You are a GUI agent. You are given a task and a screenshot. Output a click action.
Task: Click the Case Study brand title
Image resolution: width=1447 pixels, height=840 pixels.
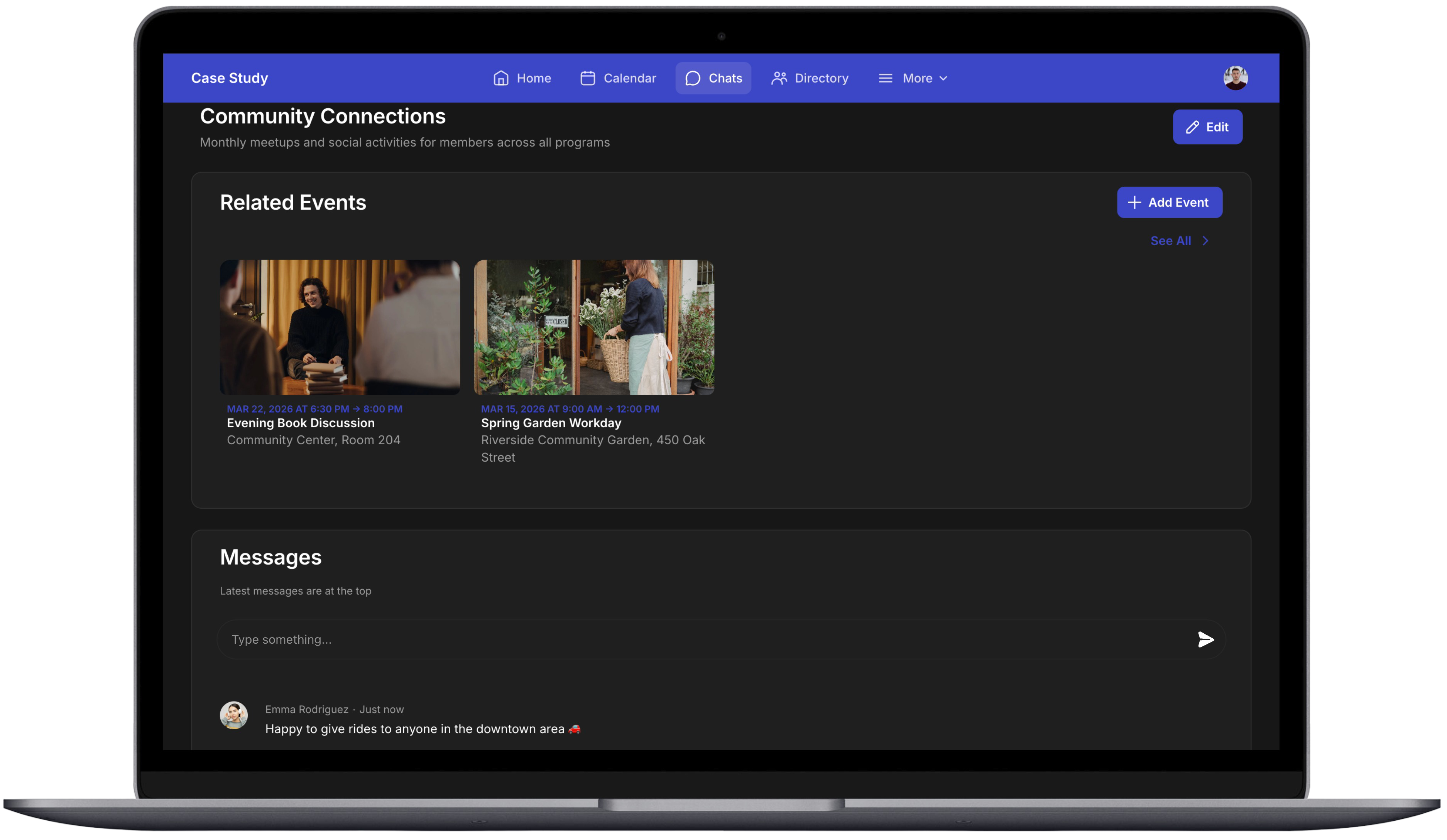pos(229,78)
